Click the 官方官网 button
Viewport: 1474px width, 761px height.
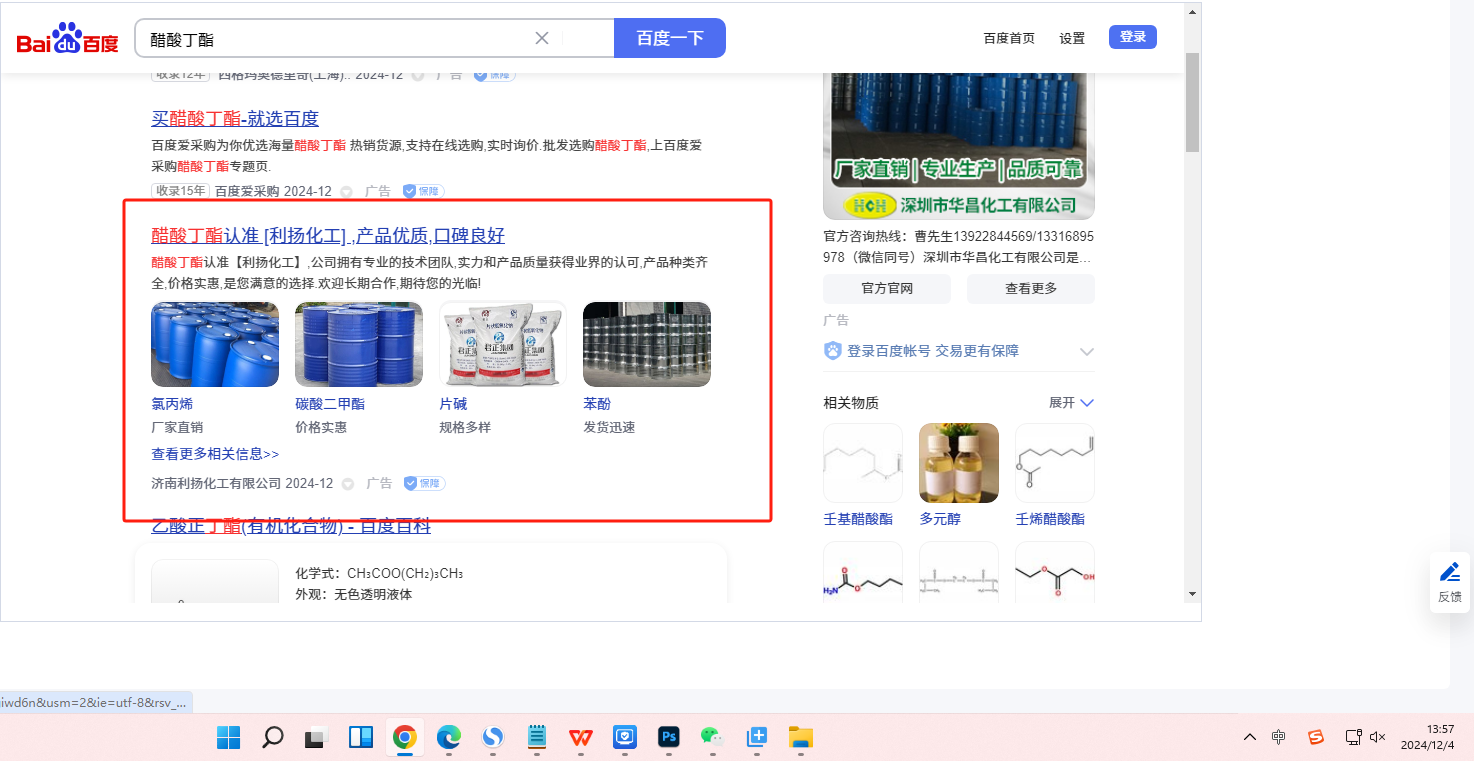(887, 288)
